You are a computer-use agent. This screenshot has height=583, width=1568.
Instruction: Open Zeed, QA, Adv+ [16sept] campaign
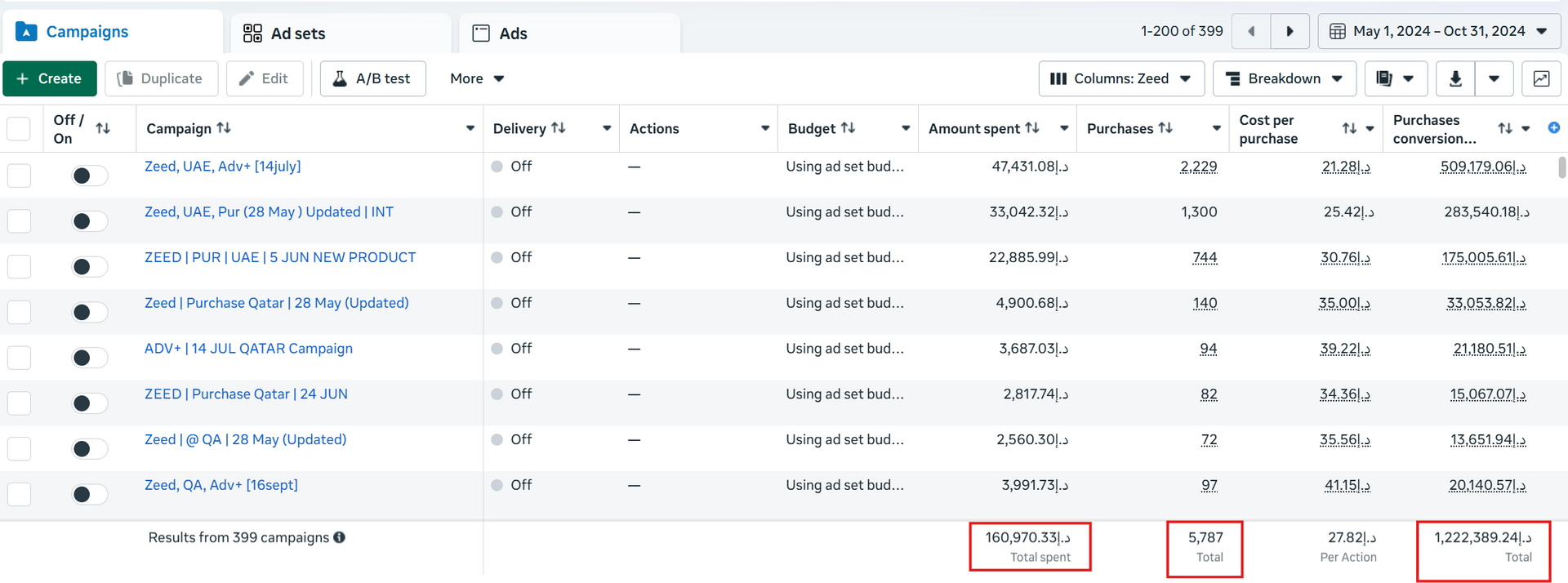pyautogui.click(x=221, y=485)
